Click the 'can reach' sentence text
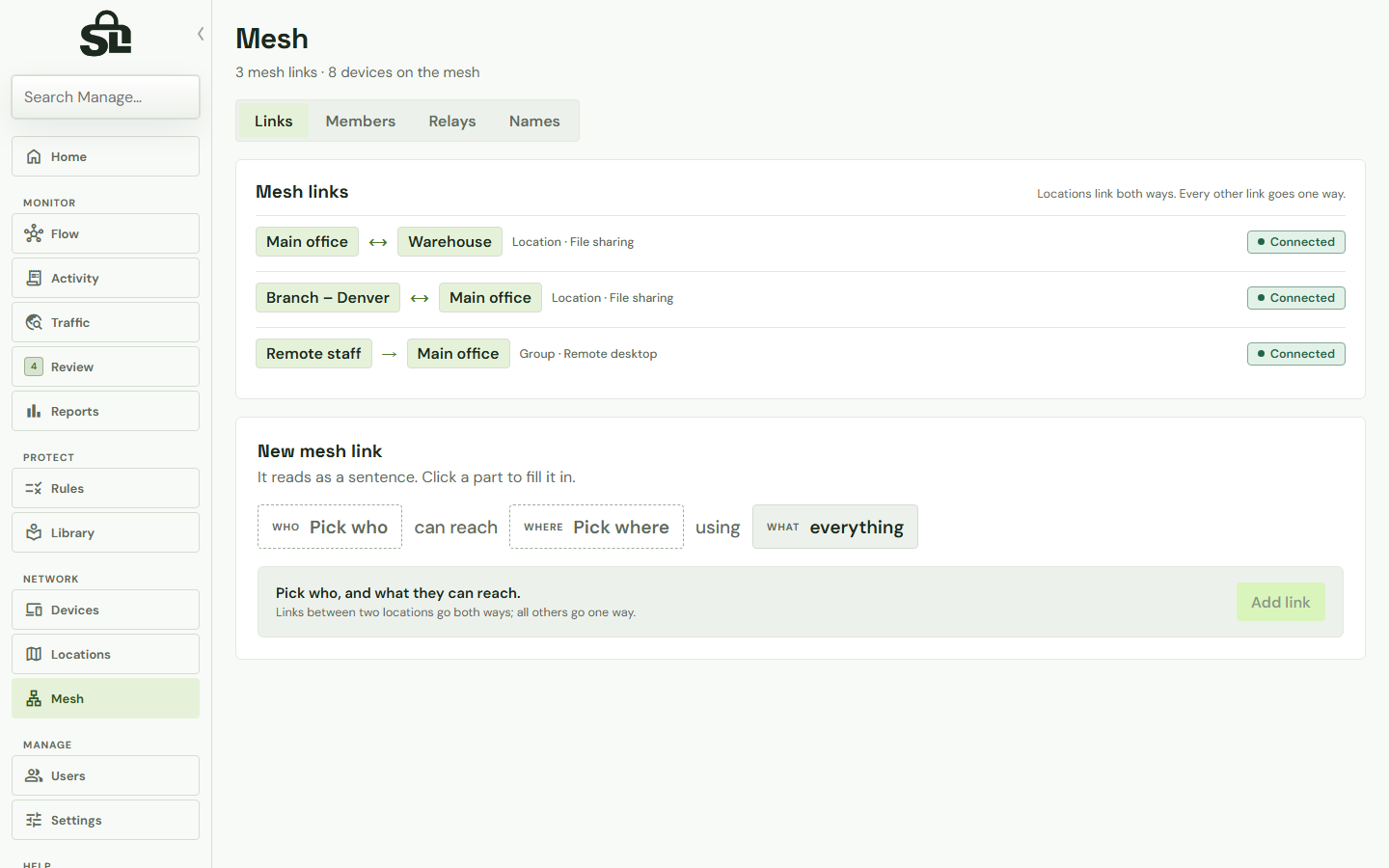Screen dimensions: 1389x868 coord(456,528)
